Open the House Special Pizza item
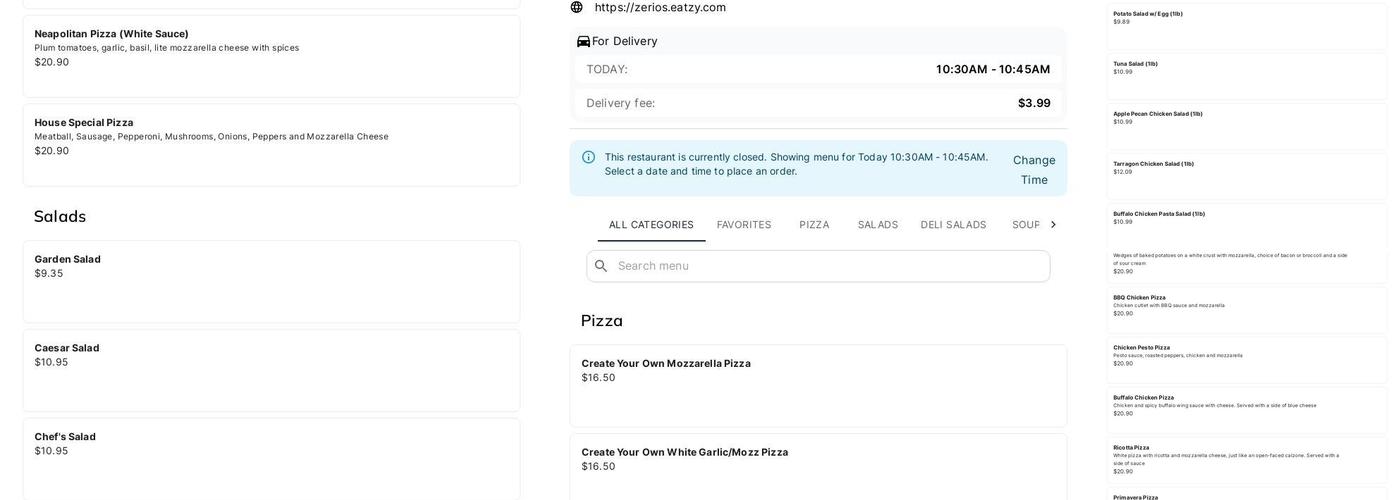The width and height of the screenshot is (1400, 500). [x=271, y=145]
